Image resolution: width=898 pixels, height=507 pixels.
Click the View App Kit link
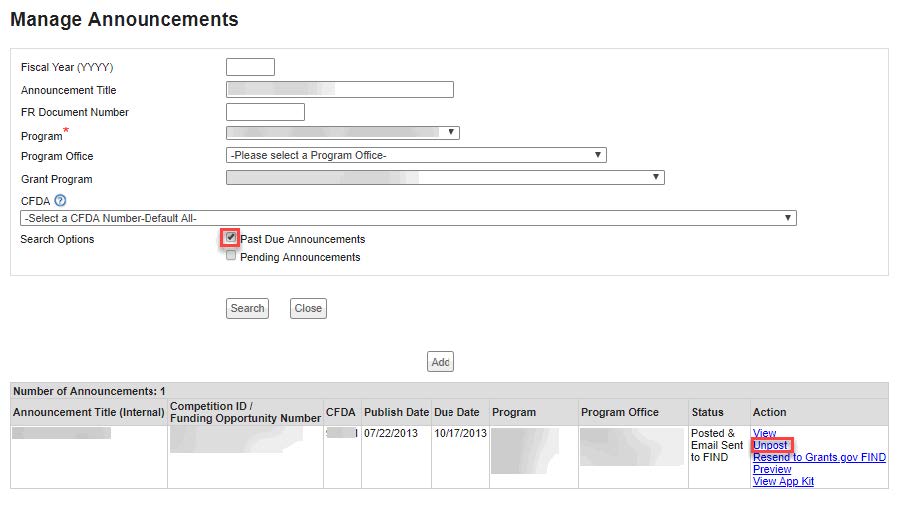[x=783, y=482]
